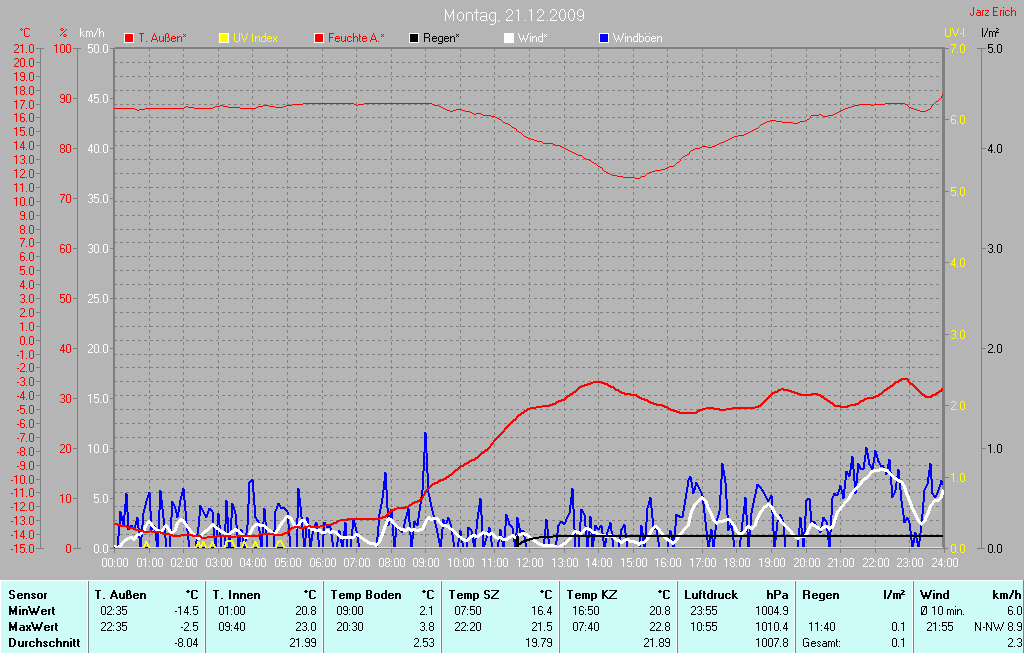Click the "11:40" rain time cell
Screen dimensions: 1024x653
822,626
